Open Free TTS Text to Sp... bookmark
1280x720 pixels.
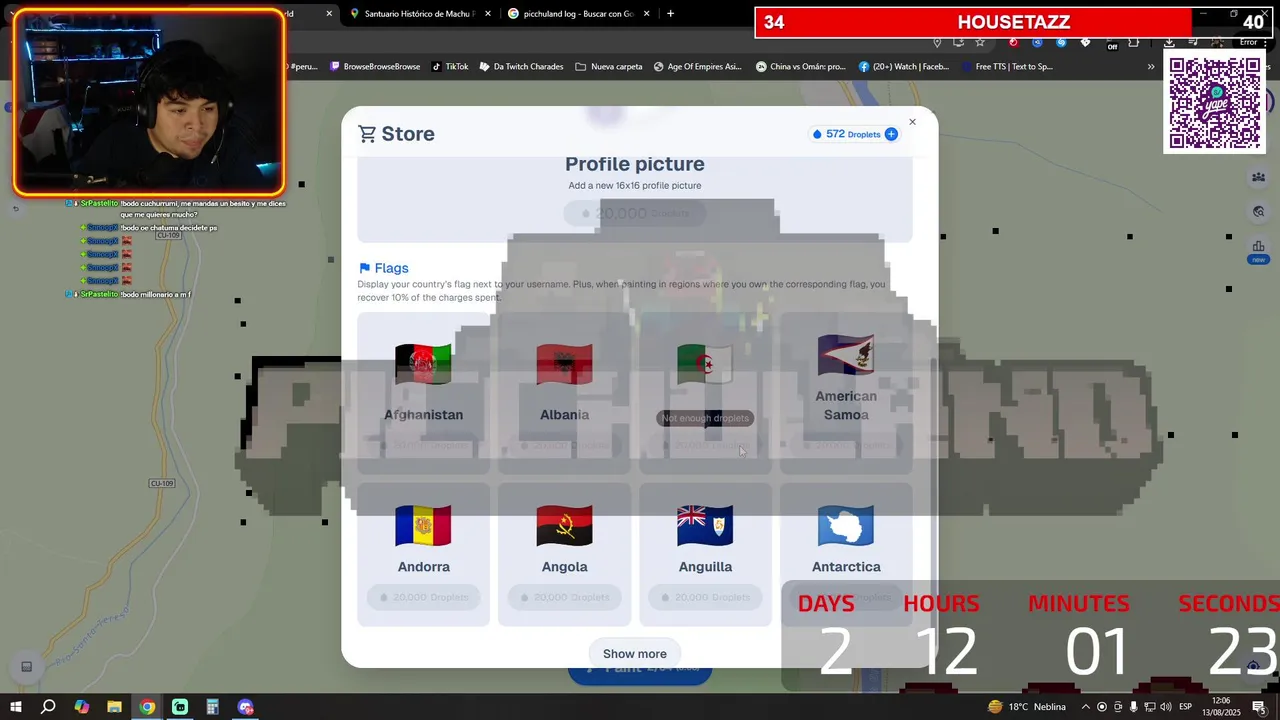coord(1006,67)
